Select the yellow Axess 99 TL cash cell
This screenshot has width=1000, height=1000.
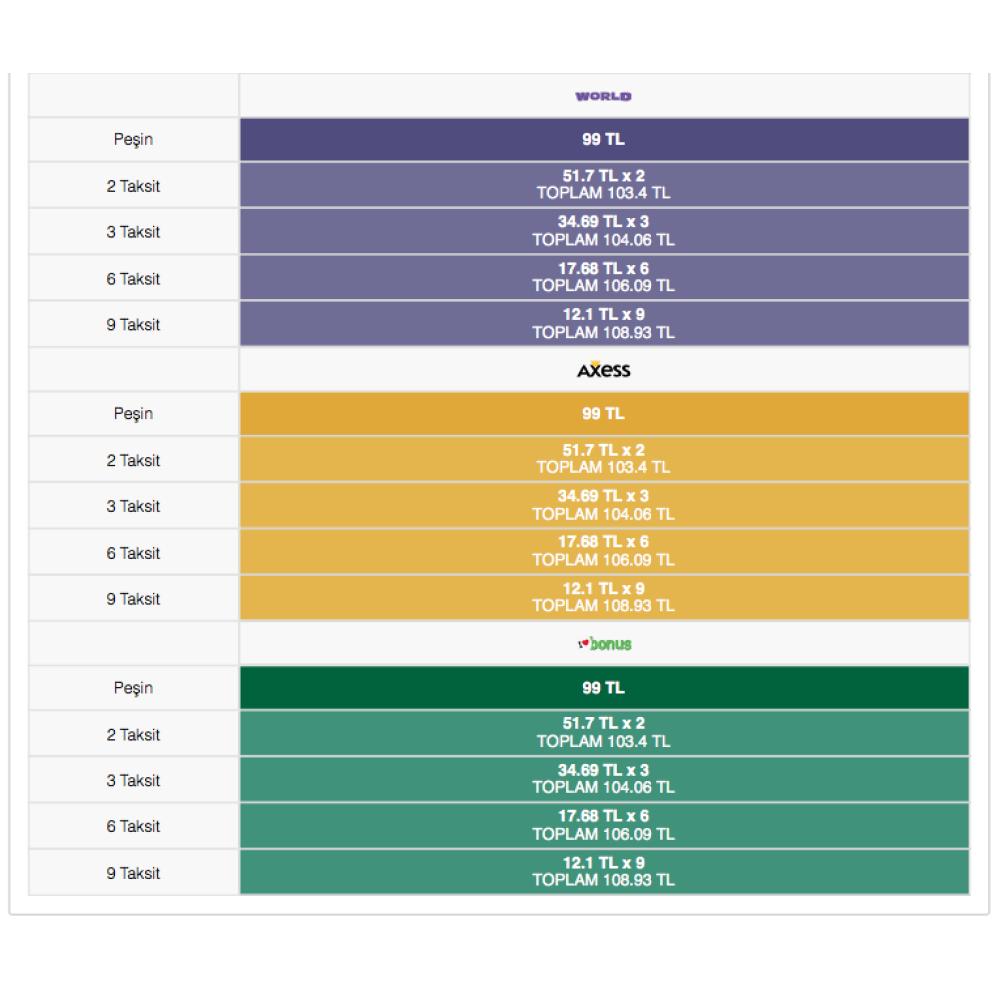pyautogui.click(x=603, y=413)
